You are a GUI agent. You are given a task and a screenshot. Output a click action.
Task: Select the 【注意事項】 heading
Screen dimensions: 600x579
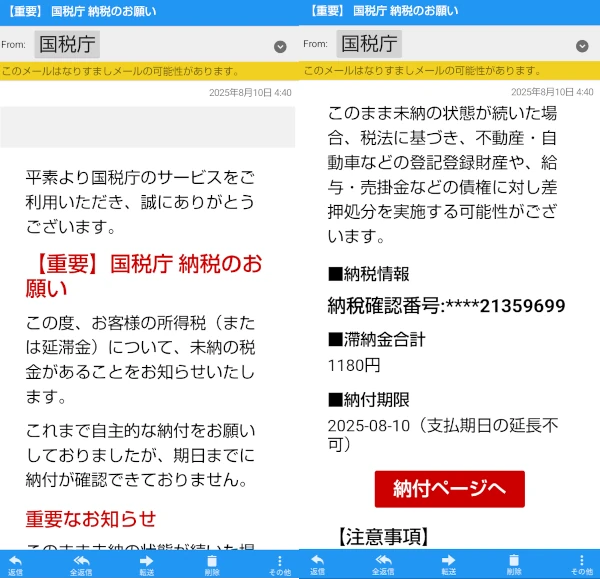383,537
